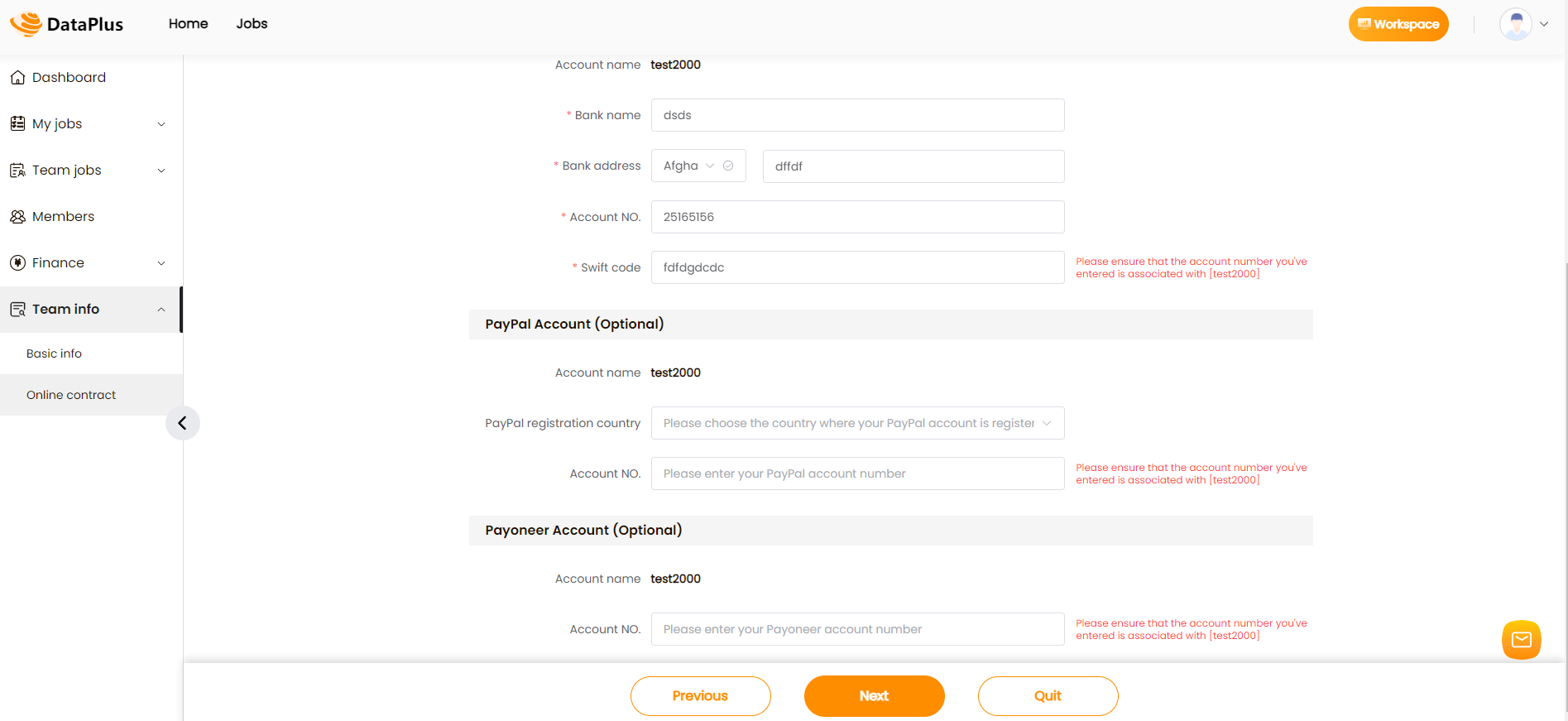Click the red warning beside Swift code
Screen dimensions: 1568x721
[1192, 267]
